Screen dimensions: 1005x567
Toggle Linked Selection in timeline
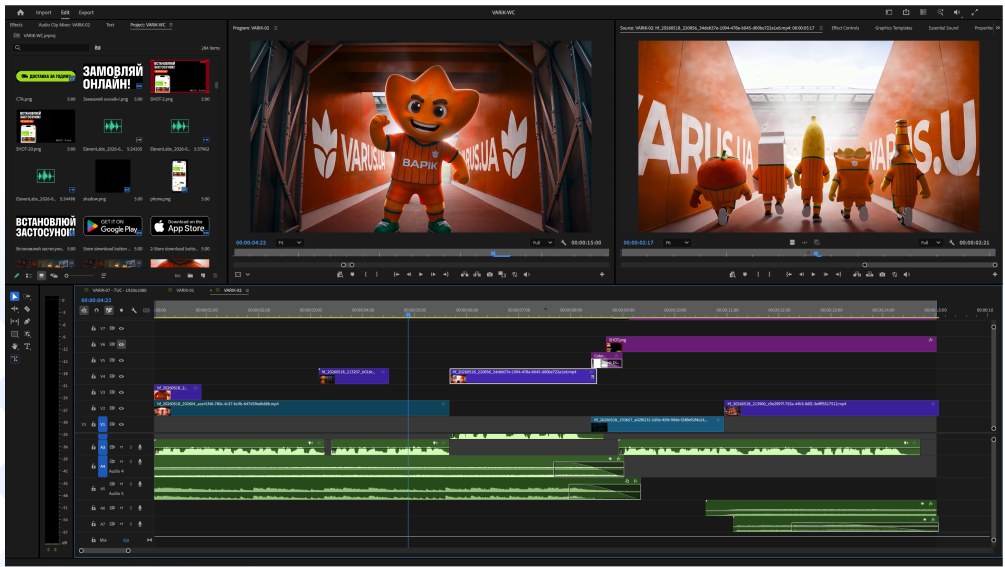click(x=109, y=311)
